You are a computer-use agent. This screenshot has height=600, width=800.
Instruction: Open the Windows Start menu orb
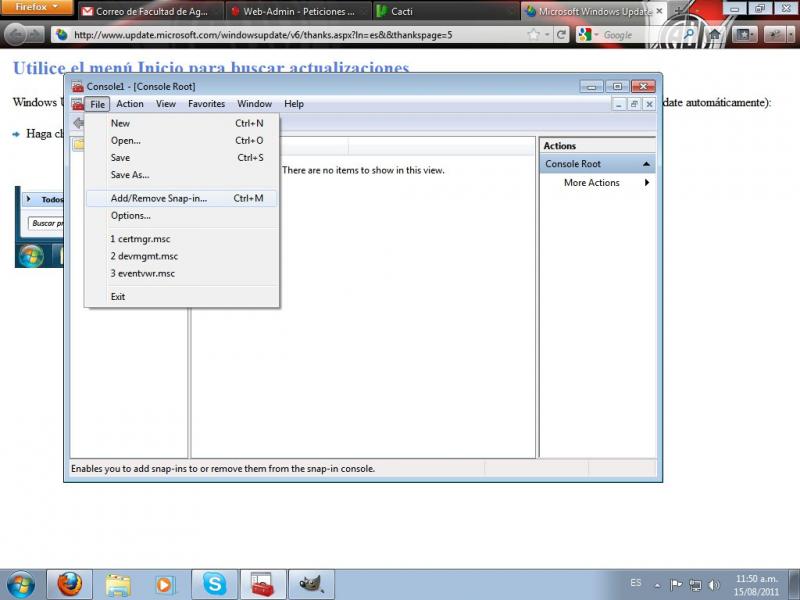pos(21,585)
